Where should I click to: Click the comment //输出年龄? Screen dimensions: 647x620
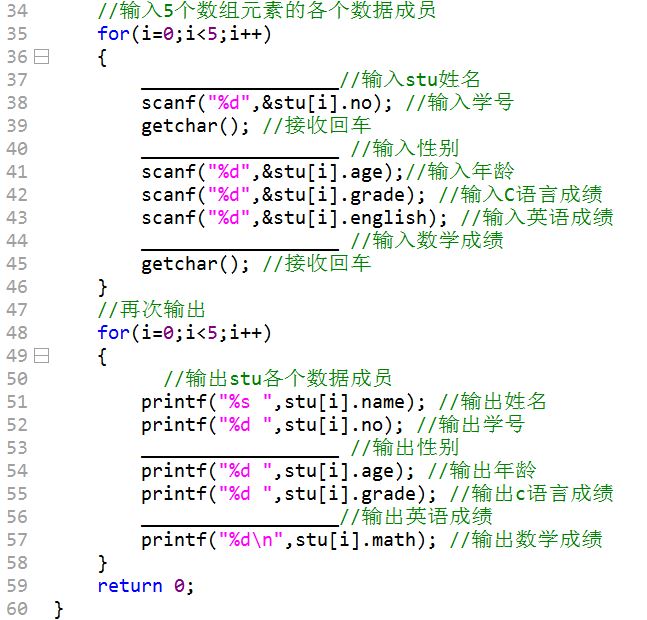482,471
